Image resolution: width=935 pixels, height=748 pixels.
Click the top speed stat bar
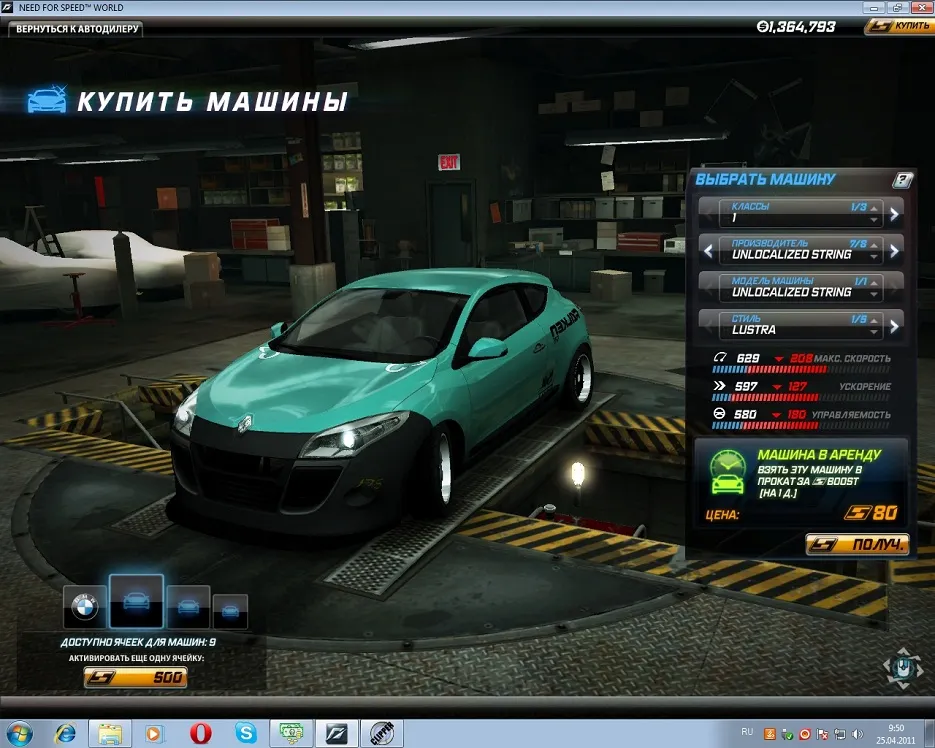(x=801, y=369)
